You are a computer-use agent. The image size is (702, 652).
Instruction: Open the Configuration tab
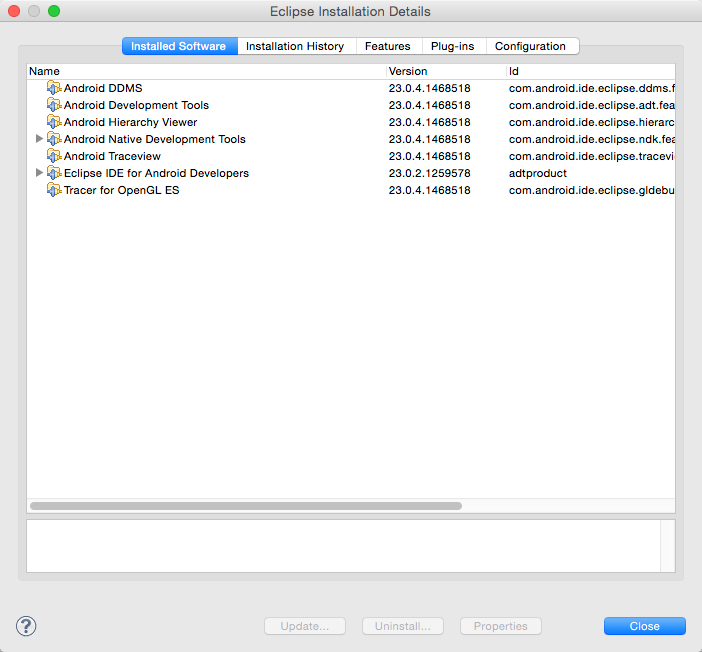(530, 46)
